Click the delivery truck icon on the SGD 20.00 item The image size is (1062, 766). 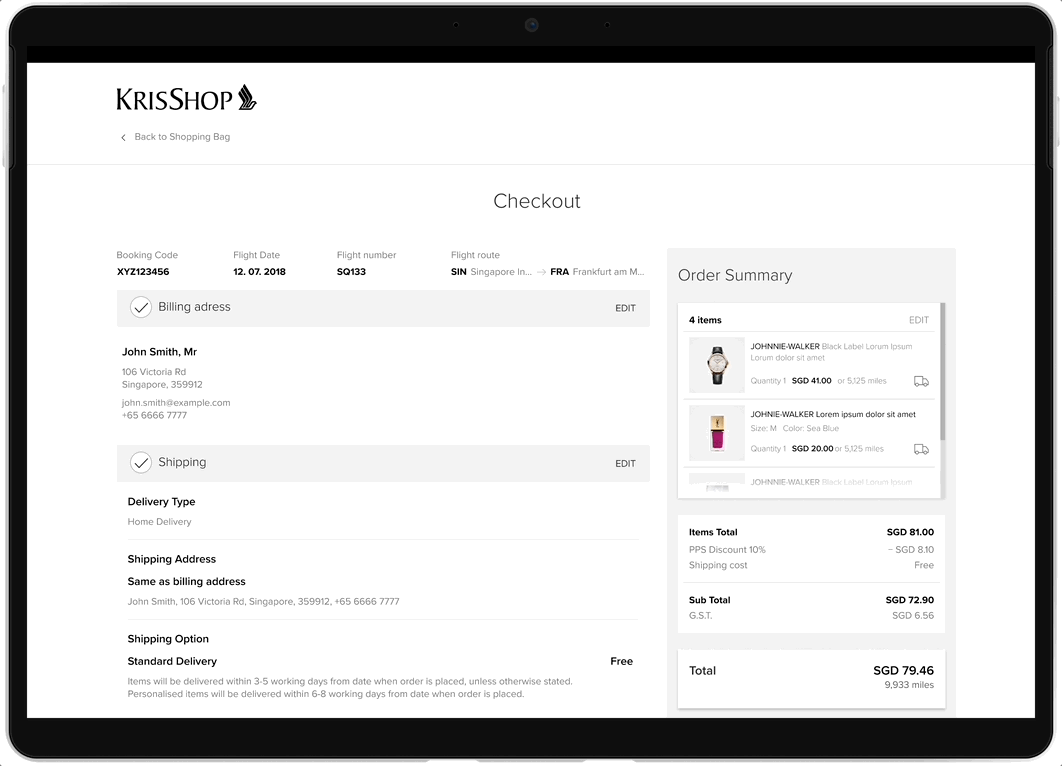pos(921,449)
